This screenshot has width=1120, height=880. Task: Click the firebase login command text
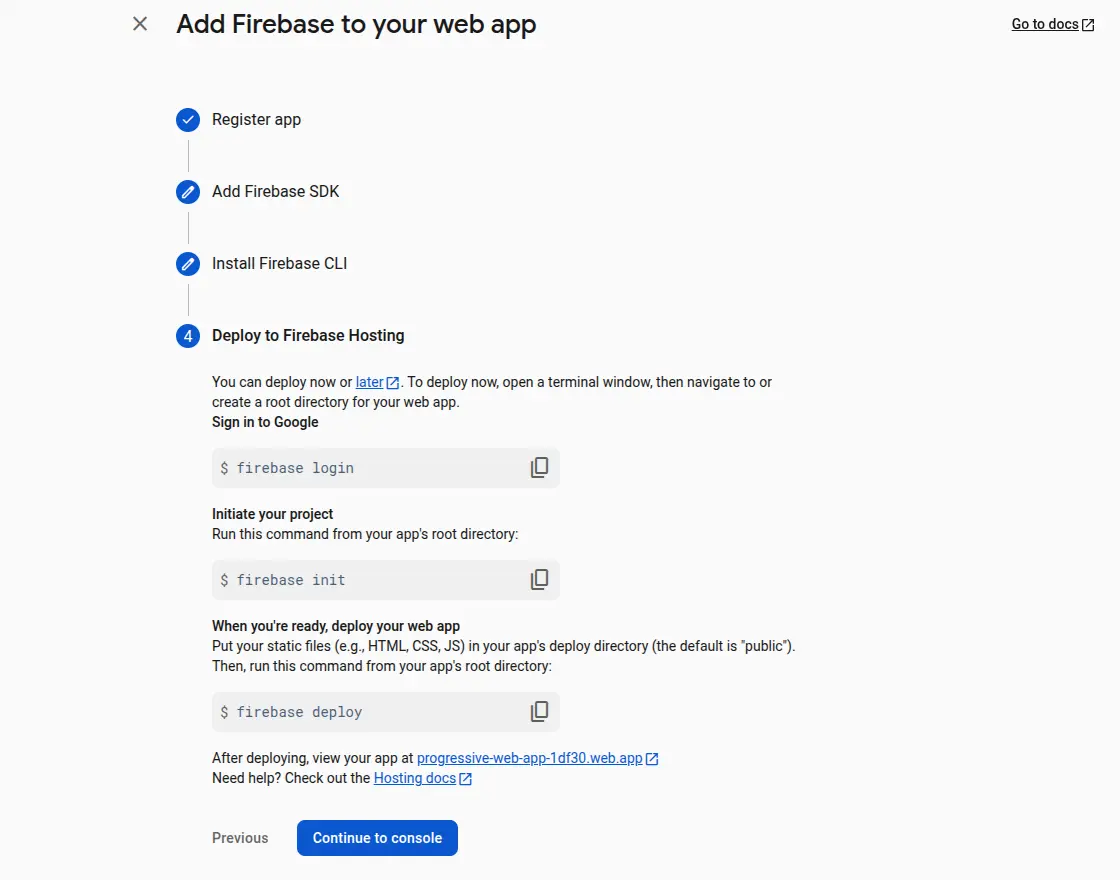click(x=295, y=468)
